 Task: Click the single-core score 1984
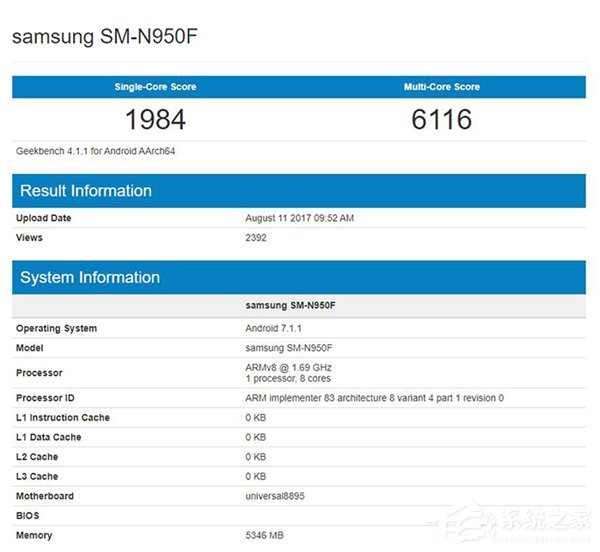tap(155, 119)
